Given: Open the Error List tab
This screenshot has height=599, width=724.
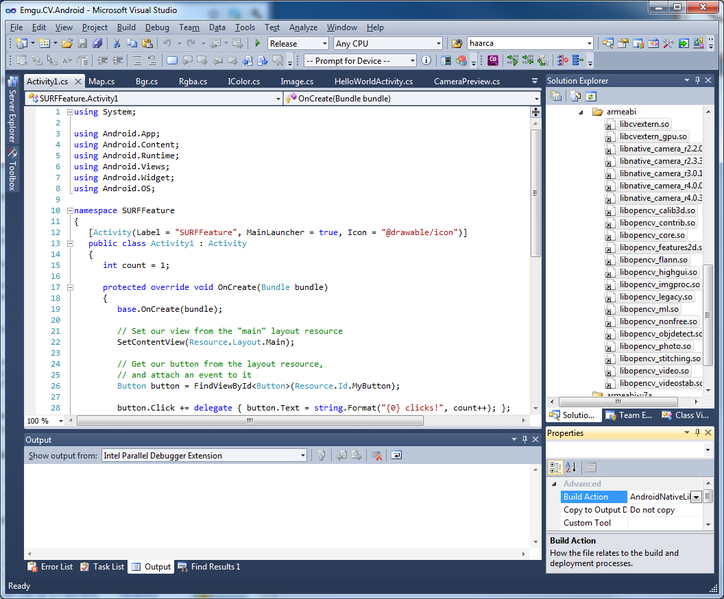Looking at the screenshot, I should click(x=50, y=567).
